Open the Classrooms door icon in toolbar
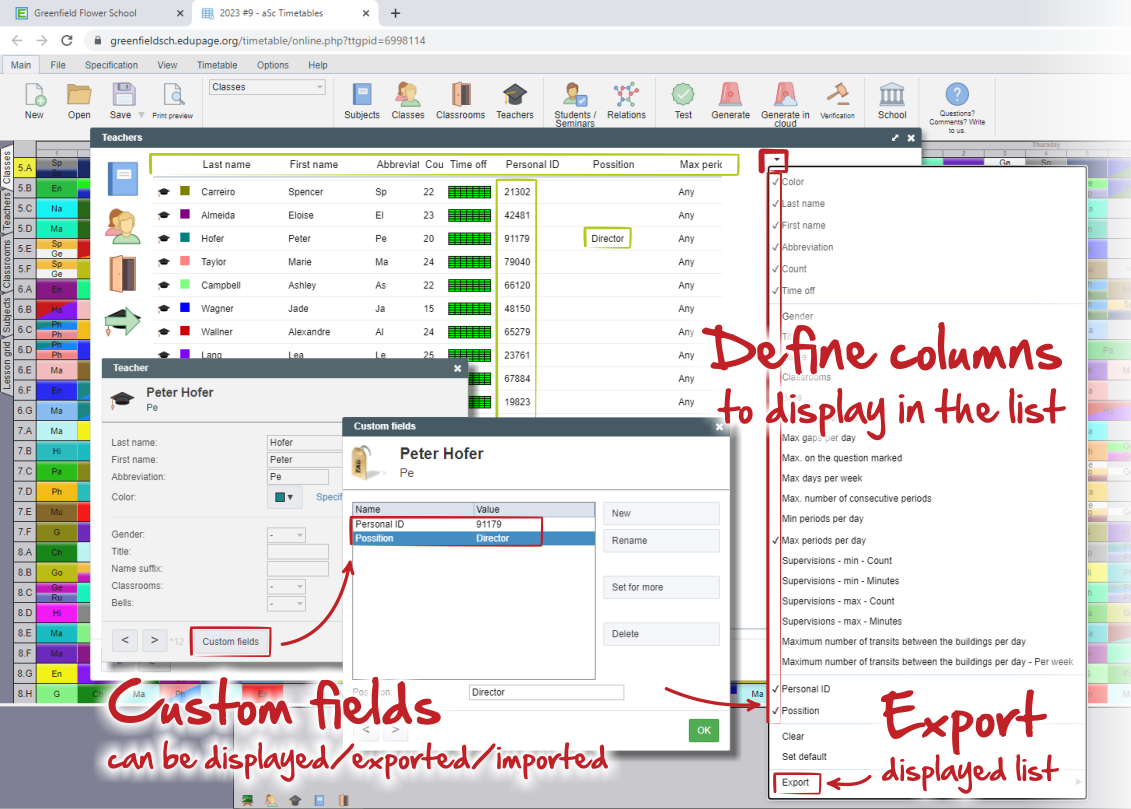1131x809 pixels. [460, 100]
